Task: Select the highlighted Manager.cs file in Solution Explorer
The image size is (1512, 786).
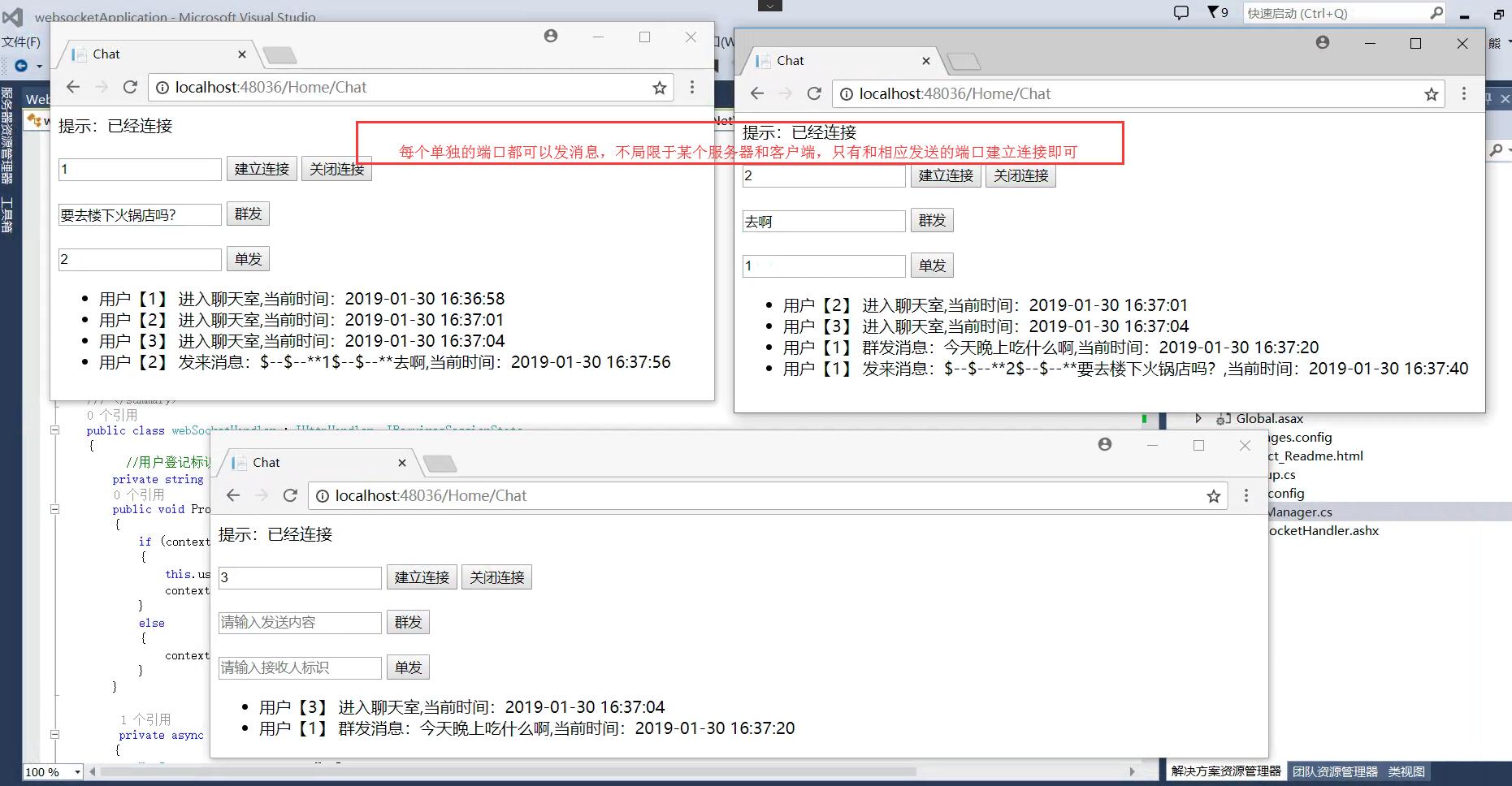Action: (1300, 512)
